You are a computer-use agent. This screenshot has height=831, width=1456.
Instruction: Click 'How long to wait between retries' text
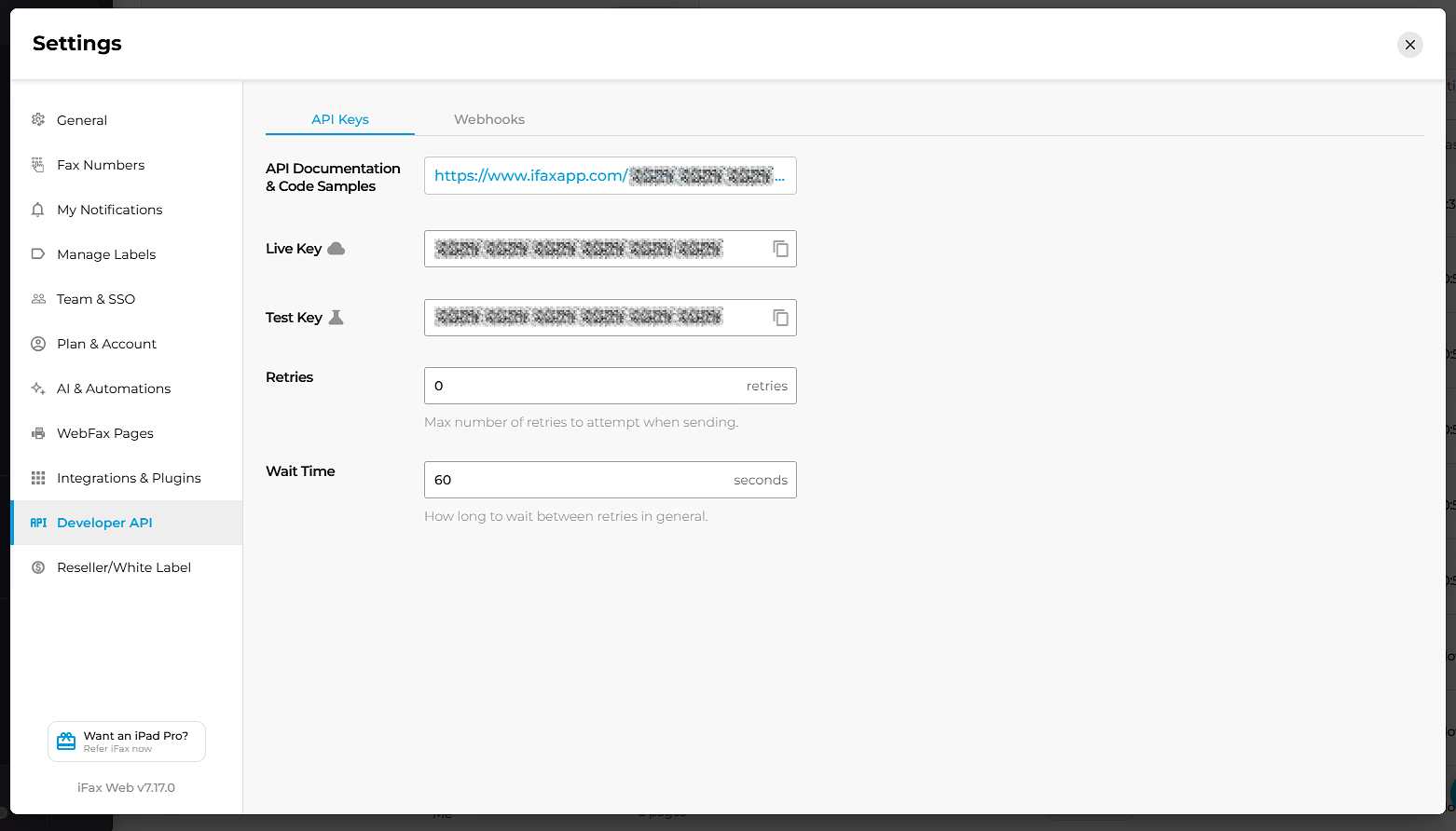point(566,516)
